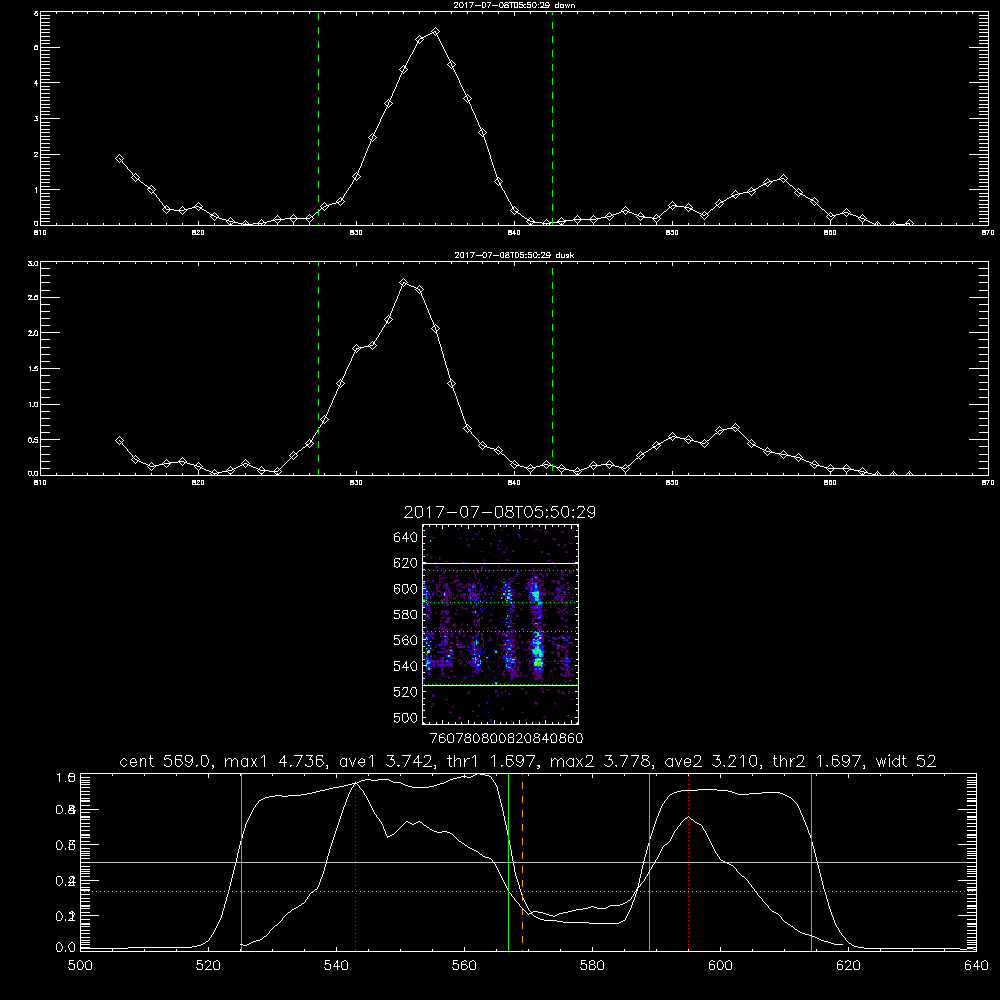Click the '600' x-axis label of bottom plot
Screen dimensions: 1000x1000
tap(720, 966)
